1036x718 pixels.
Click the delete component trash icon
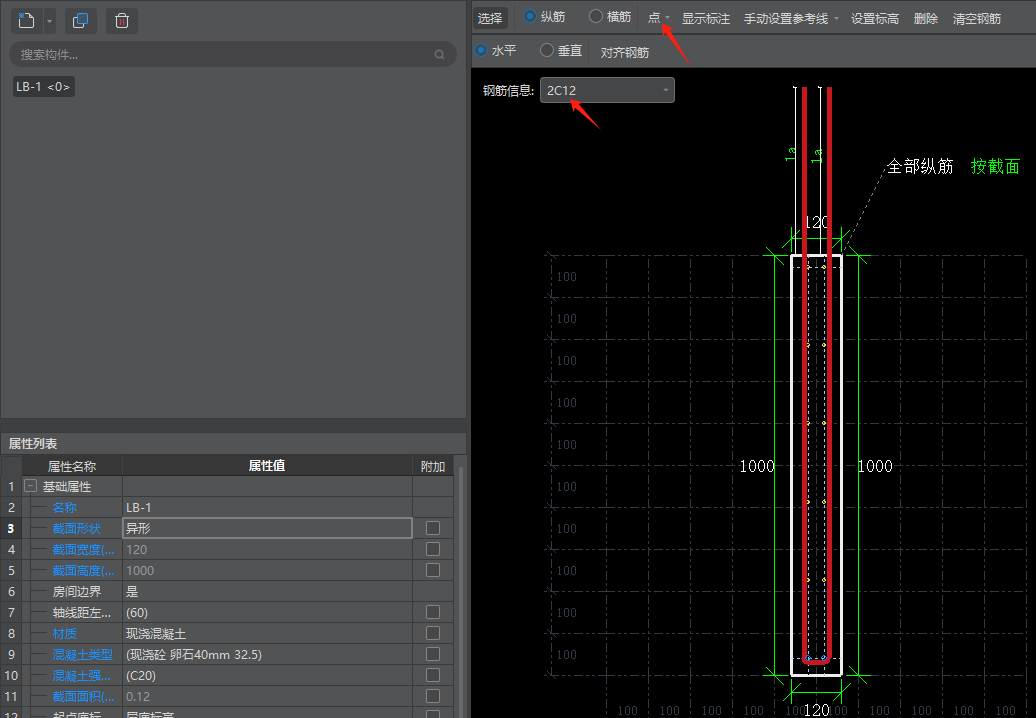[122, 20]
